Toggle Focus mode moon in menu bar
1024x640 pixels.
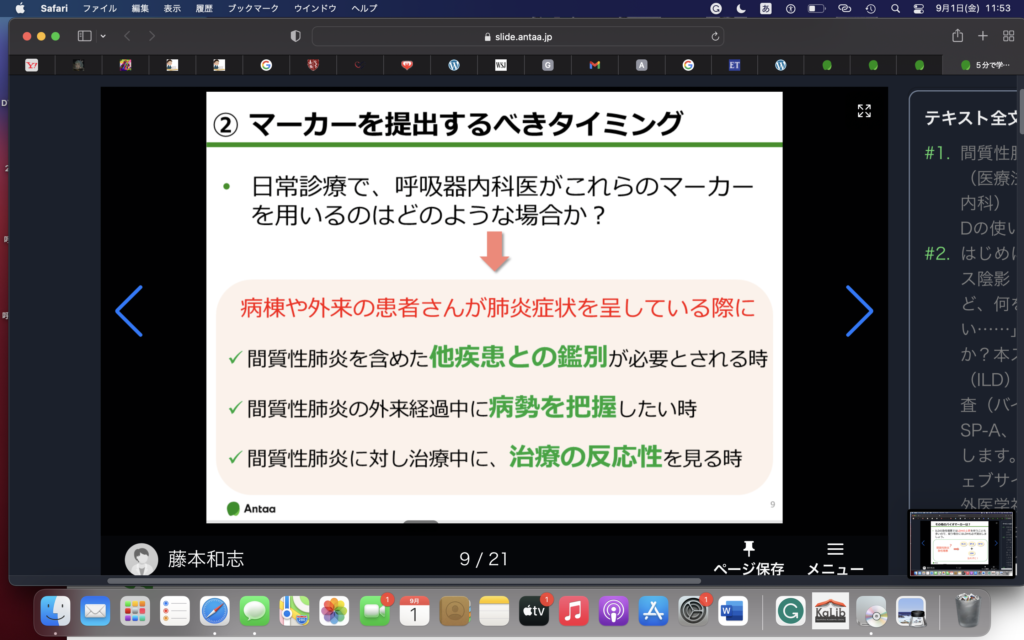click(x=741, y=8)
